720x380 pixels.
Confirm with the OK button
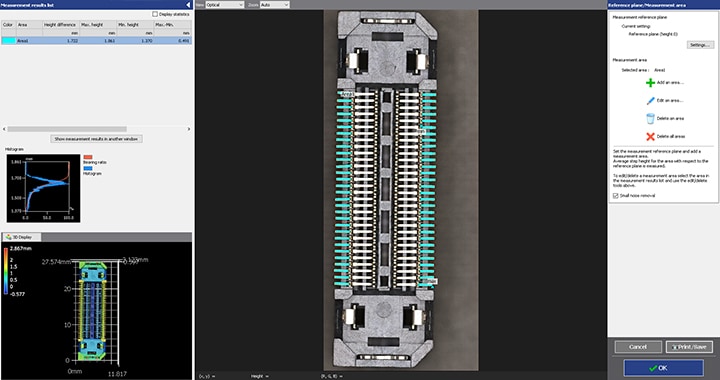(663, 368)
